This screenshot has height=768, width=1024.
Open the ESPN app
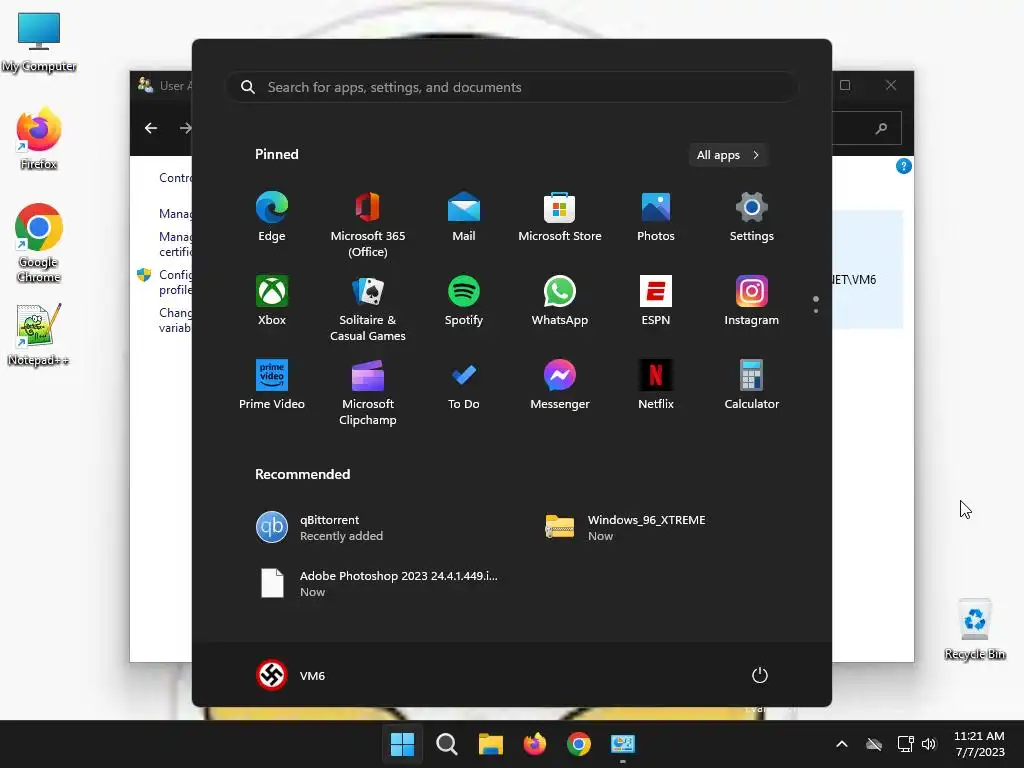click(x=656, y=301)
